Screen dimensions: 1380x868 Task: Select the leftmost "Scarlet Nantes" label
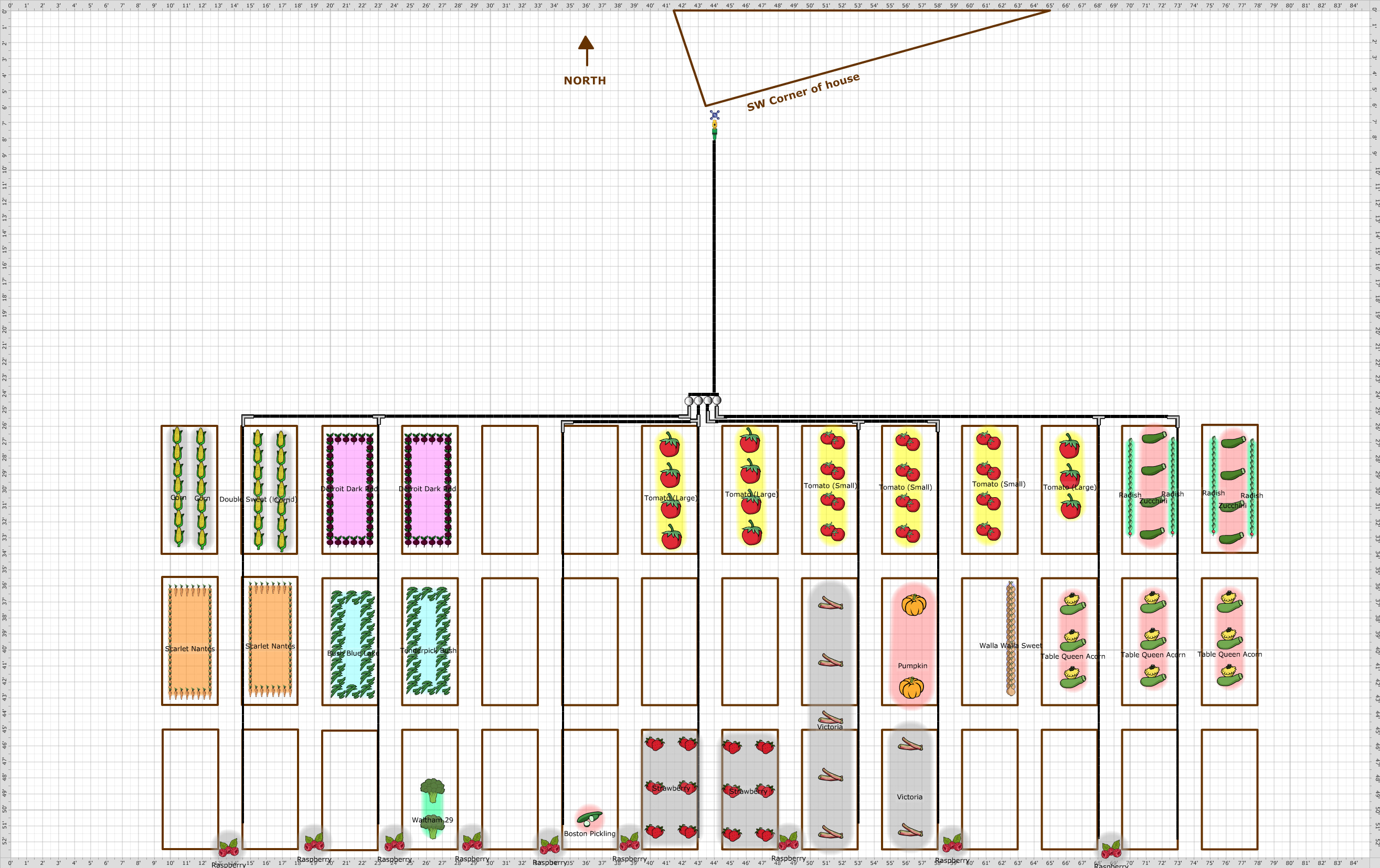190,649
